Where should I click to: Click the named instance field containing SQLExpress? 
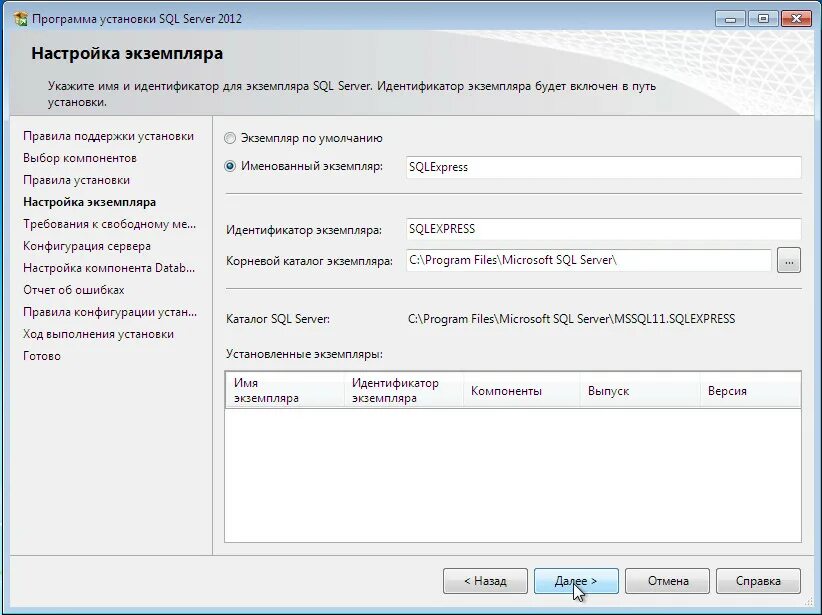[x=603, y=167]
